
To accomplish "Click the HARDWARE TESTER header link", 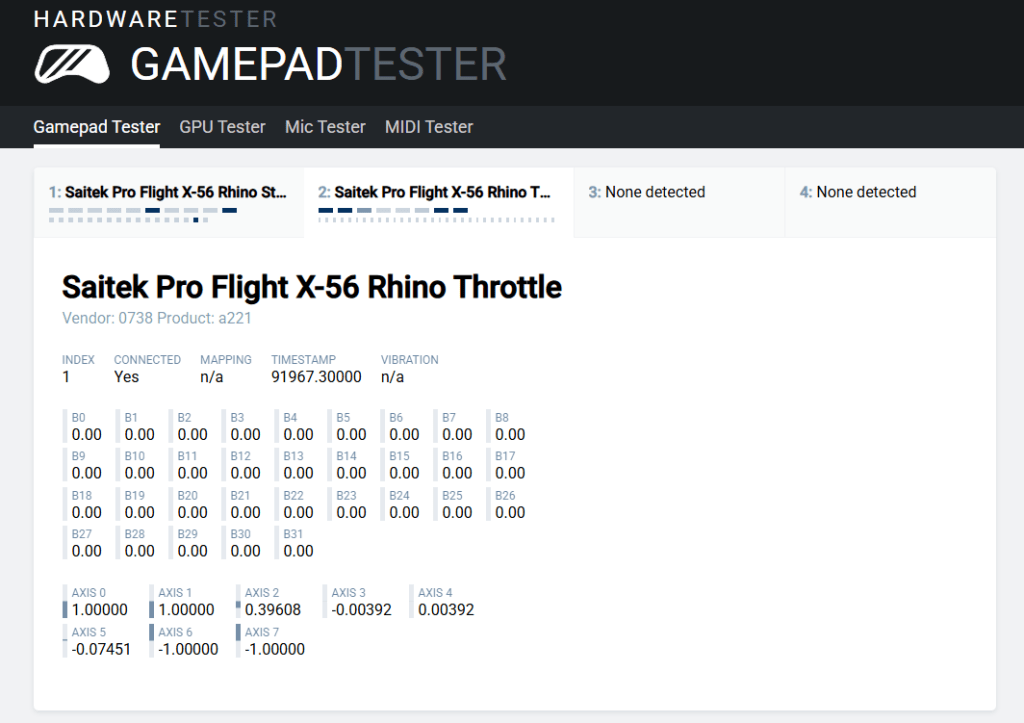I will (155, 19).
